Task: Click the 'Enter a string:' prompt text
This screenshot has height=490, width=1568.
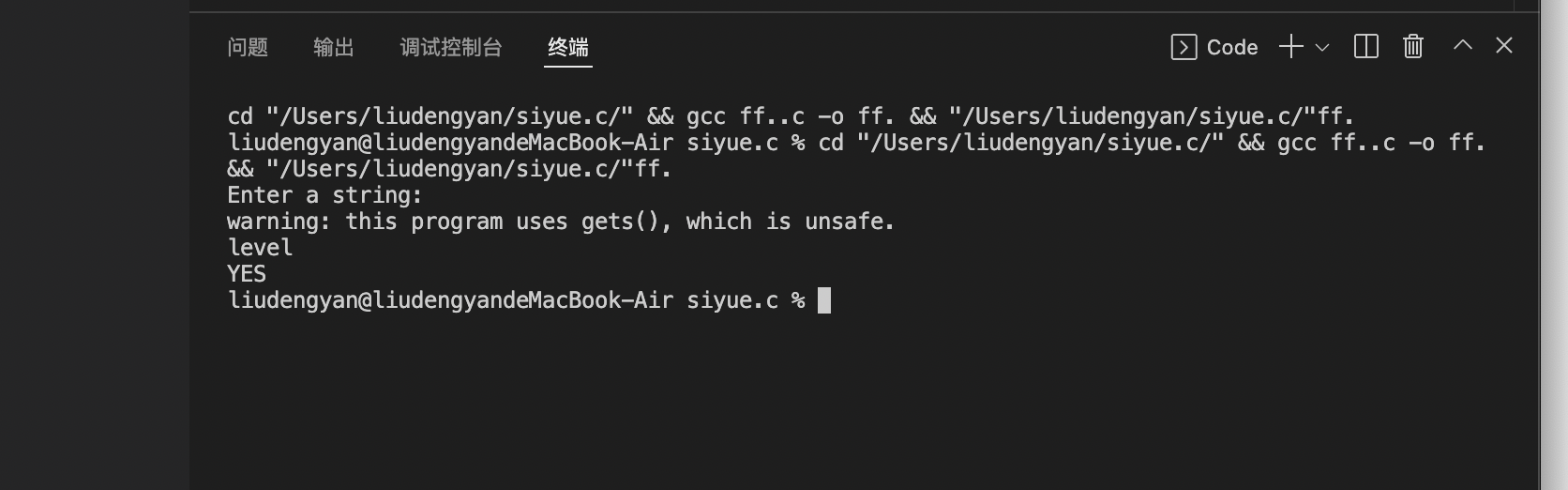Action: pos(324,195)
